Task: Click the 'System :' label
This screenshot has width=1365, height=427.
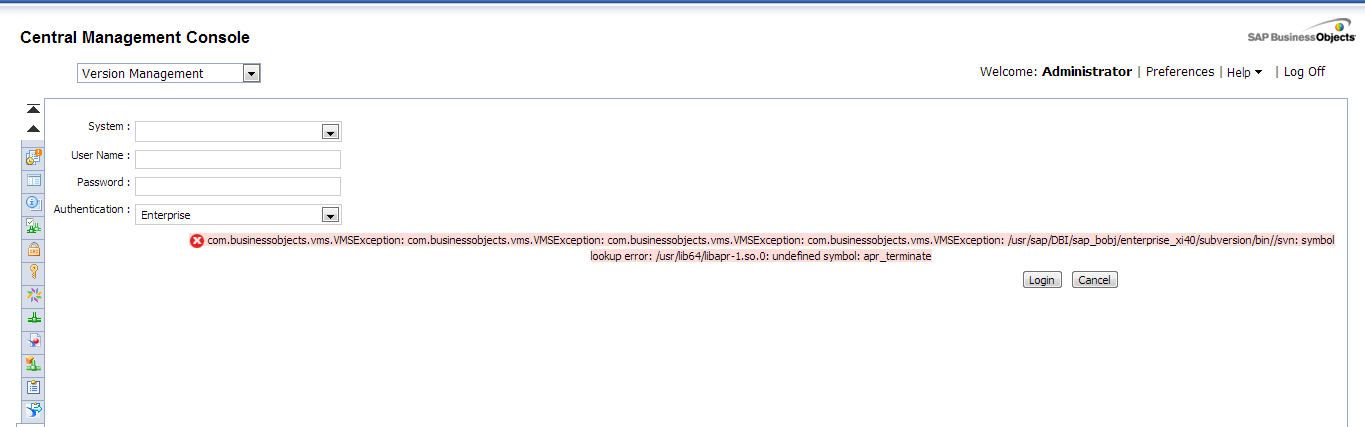Action: pyautogui.click(x=109, y=127)
